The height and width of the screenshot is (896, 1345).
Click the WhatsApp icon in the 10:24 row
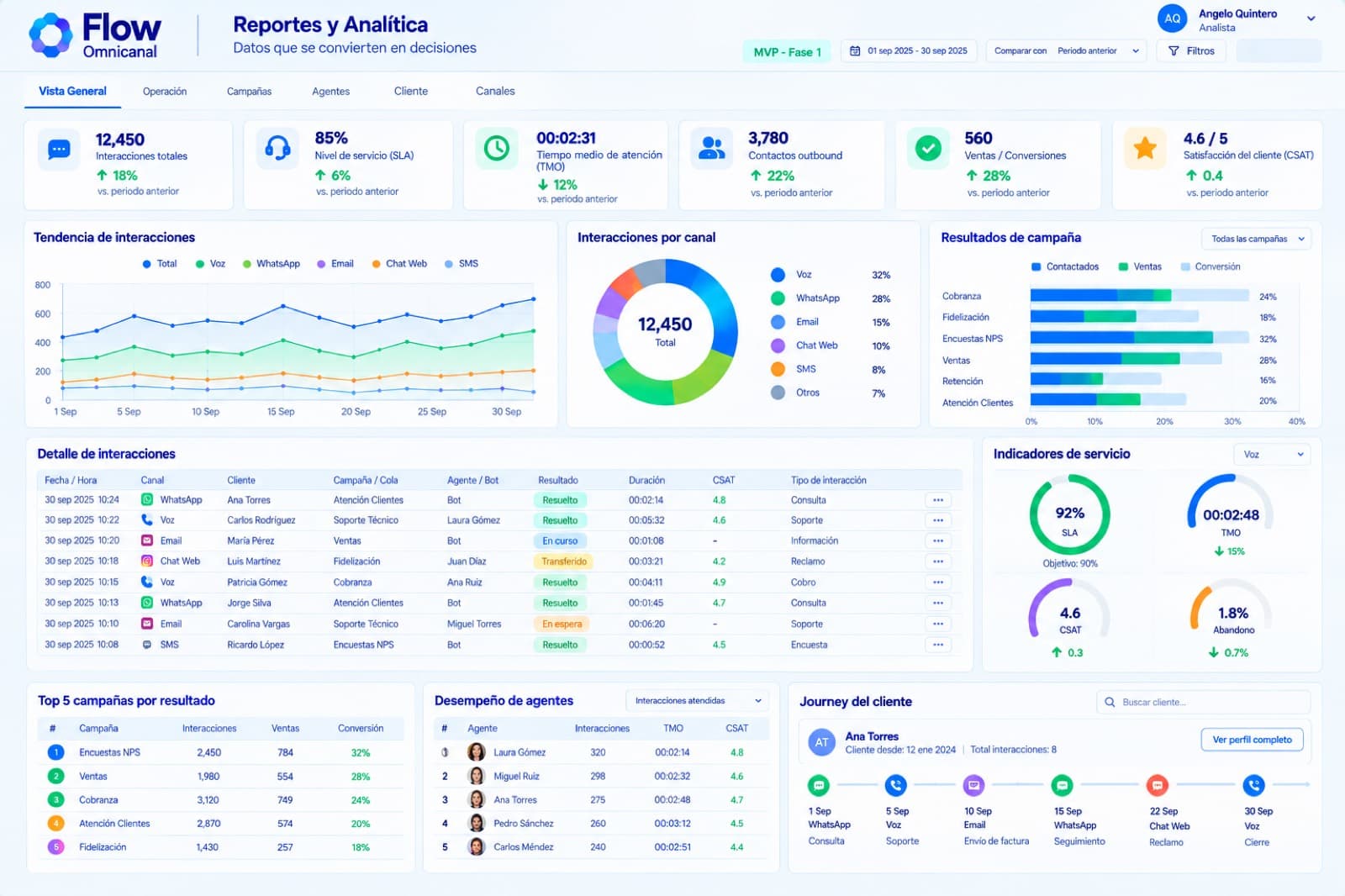147,499
